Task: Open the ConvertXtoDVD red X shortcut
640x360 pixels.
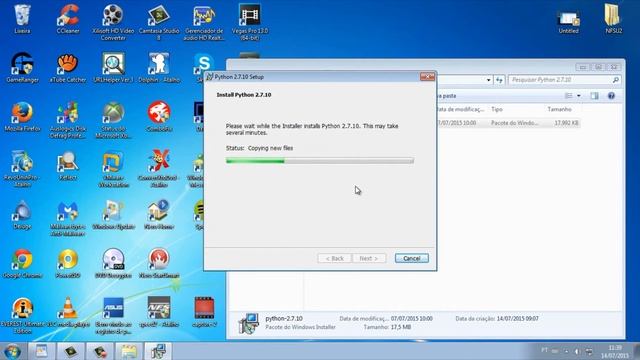Action: point(159,169)
